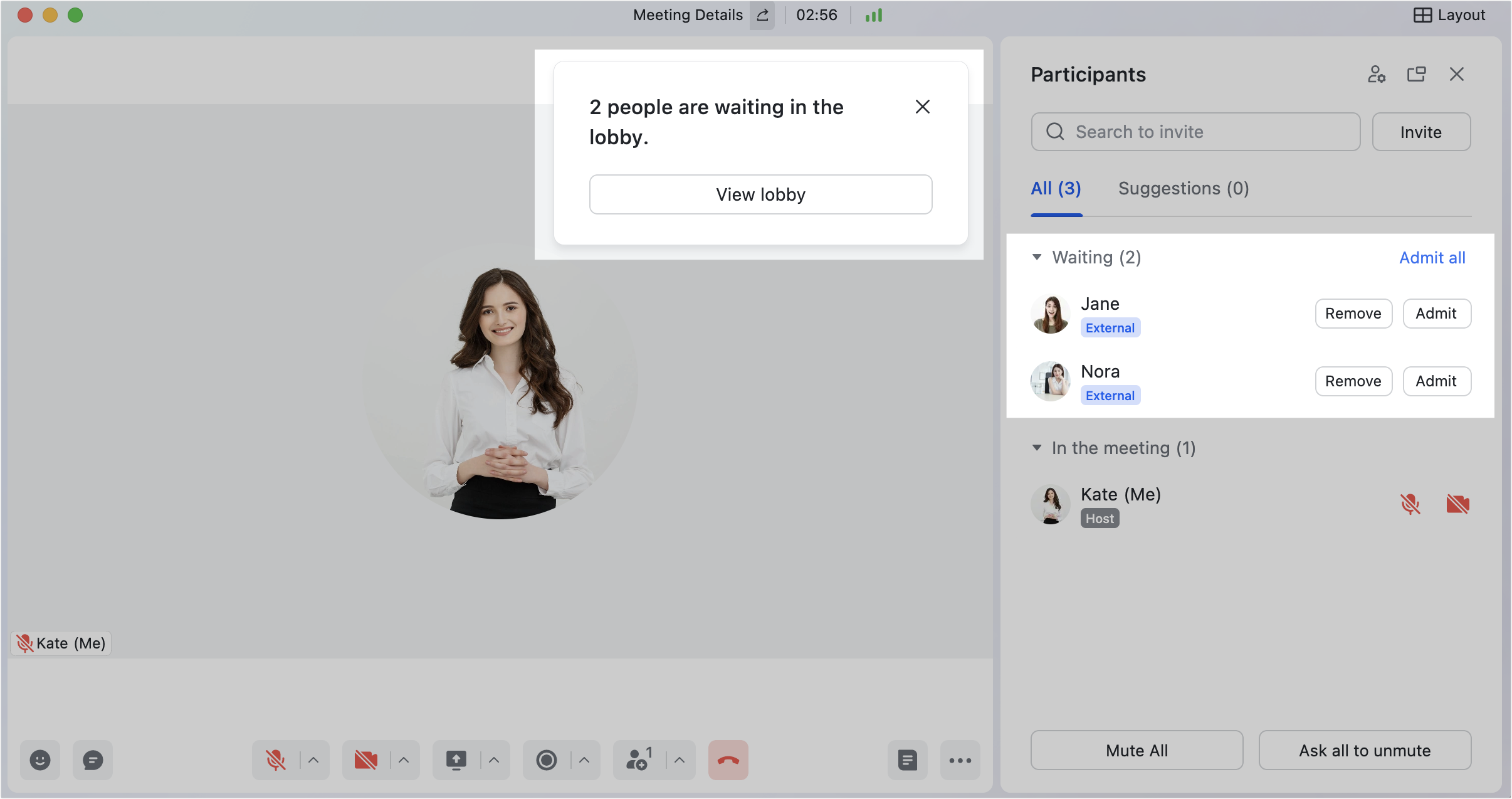The height and width of the screenshot is (799, 1512).
Task: Collapse the Waiting (2) section
Action: 1037,257
